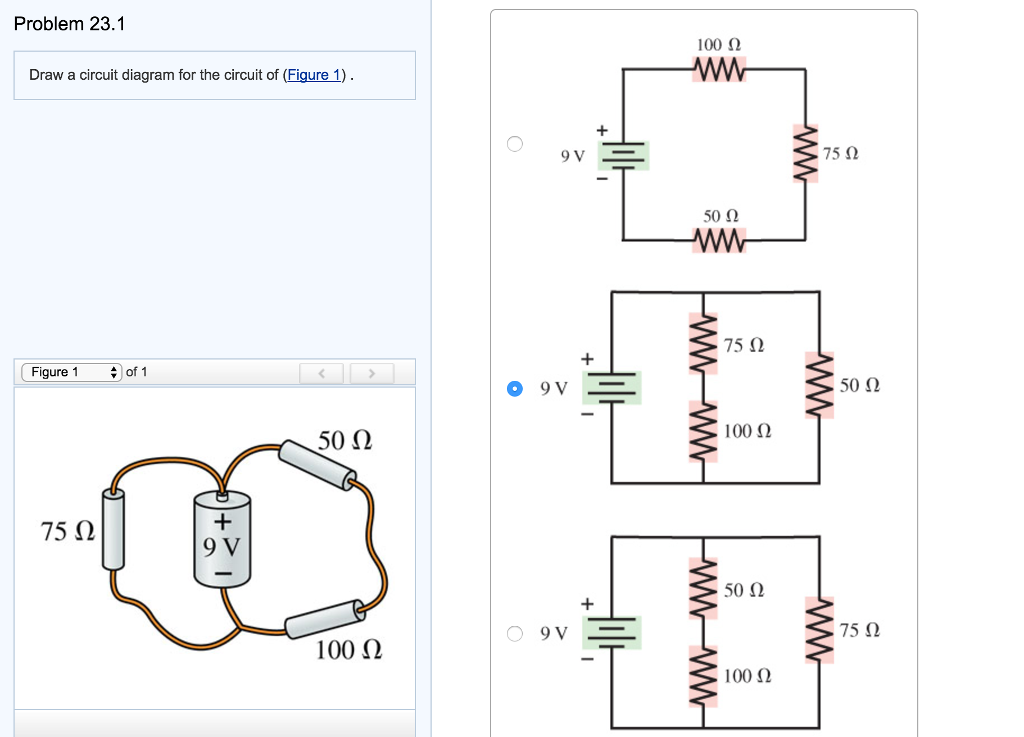Image resolution: width=1024 pixels, height=737 pixels.
Task: Click the Figure 1 stepper arrows
Action: [x=113, y=371]
